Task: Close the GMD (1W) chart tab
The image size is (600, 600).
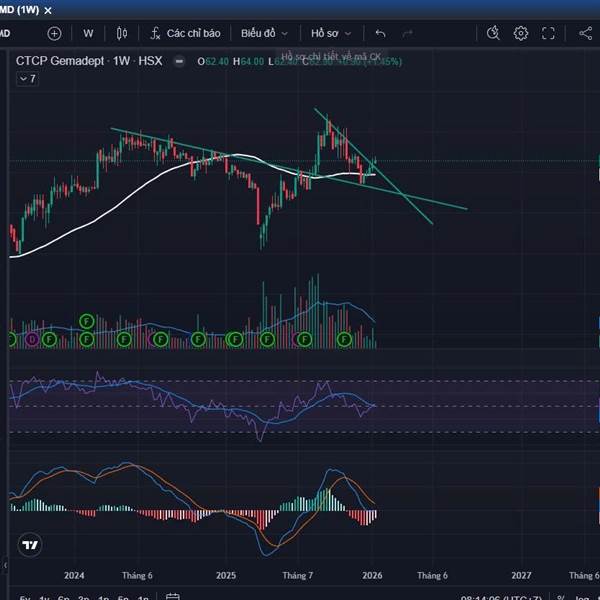Action: tap(48, 11)
